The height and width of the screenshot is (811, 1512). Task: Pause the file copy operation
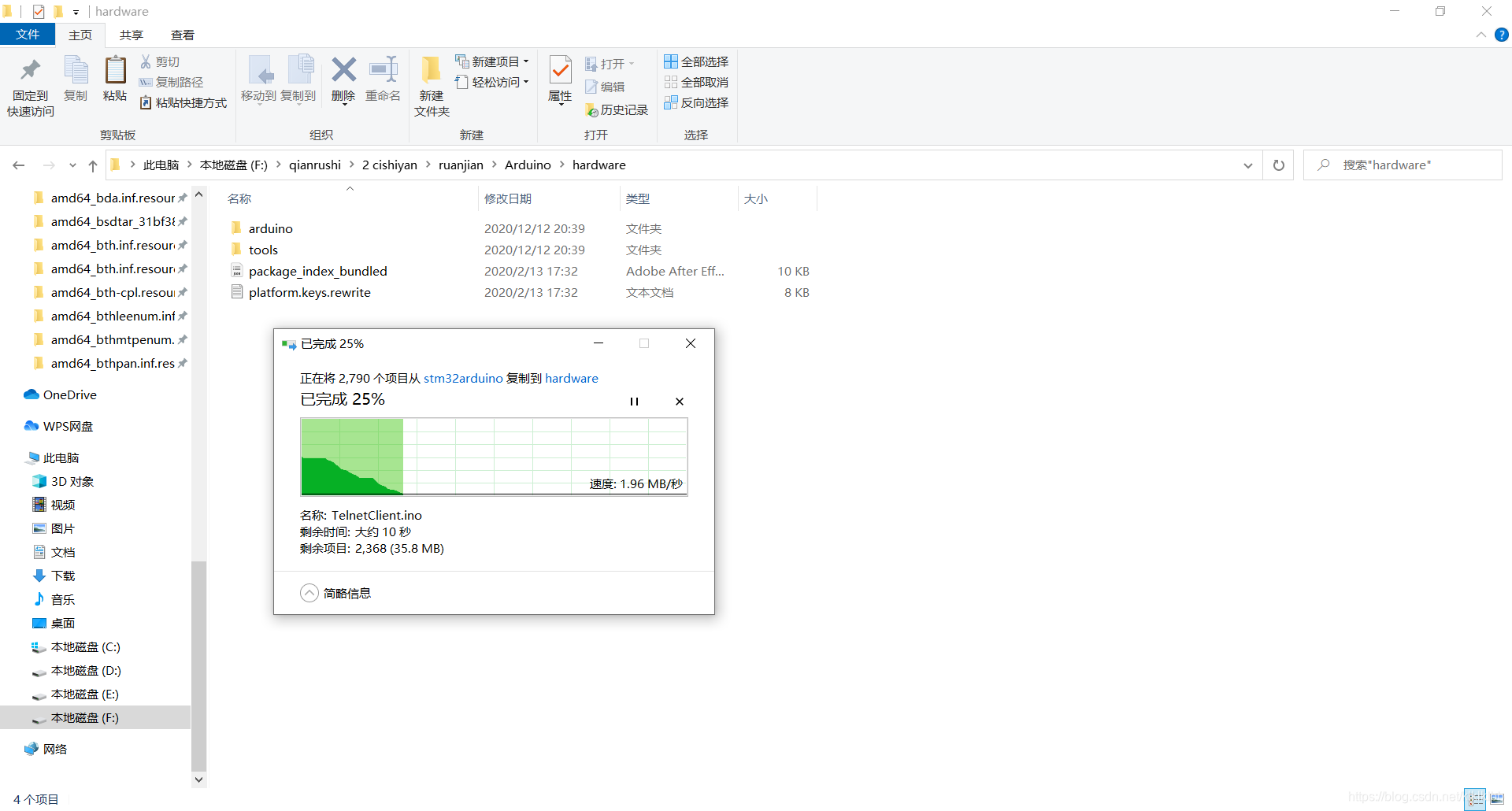634,402
